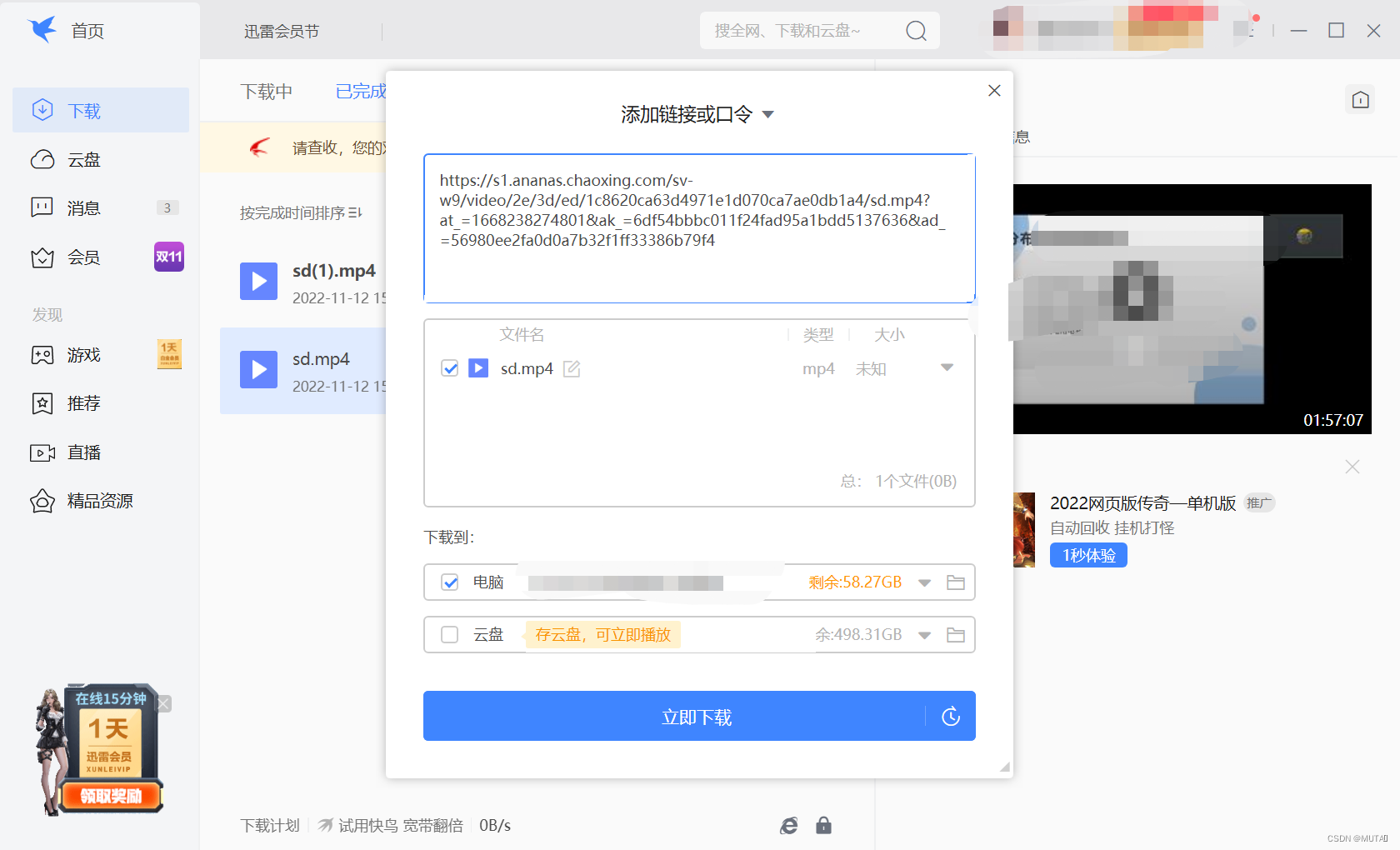Click the Xunlei bird logo
Screen dimensions: 1400x850
coord(42,29)
